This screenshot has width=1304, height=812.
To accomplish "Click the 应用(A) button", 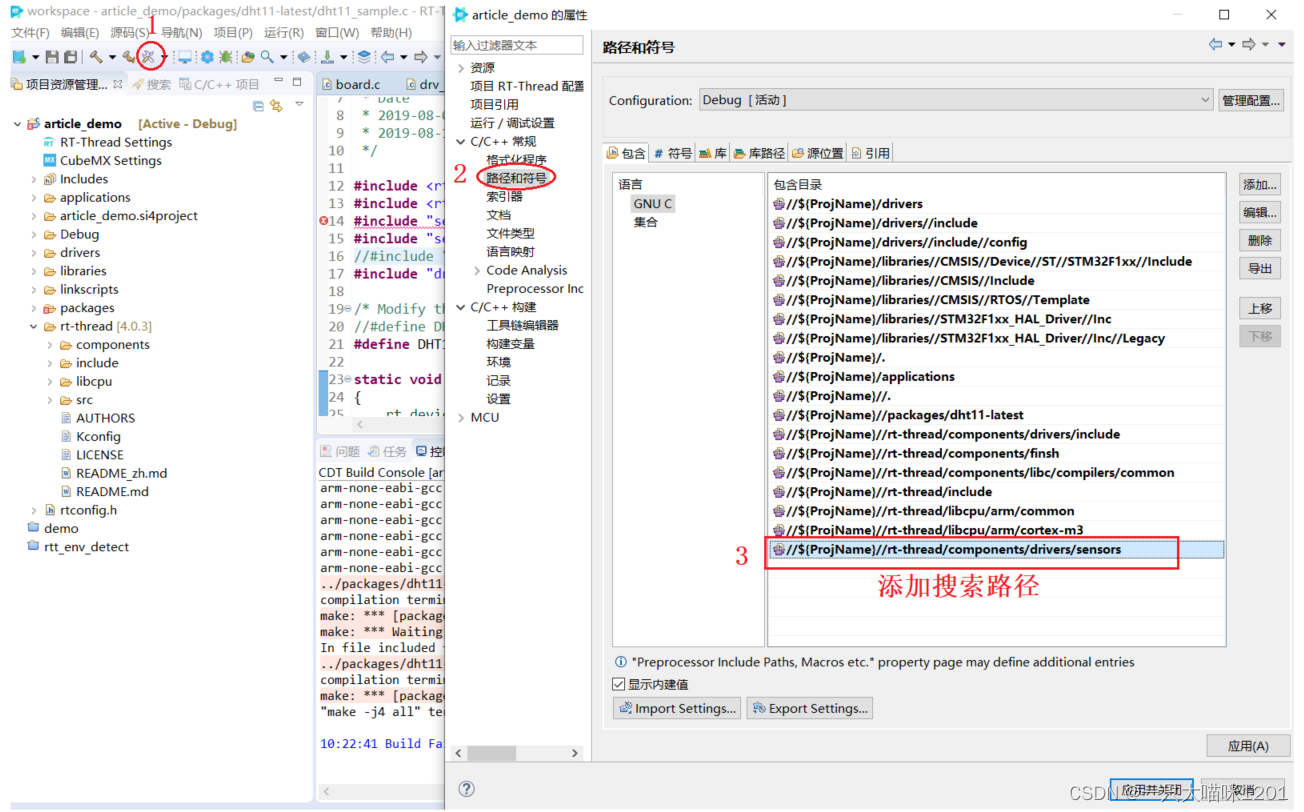I will pos(1248,746).
